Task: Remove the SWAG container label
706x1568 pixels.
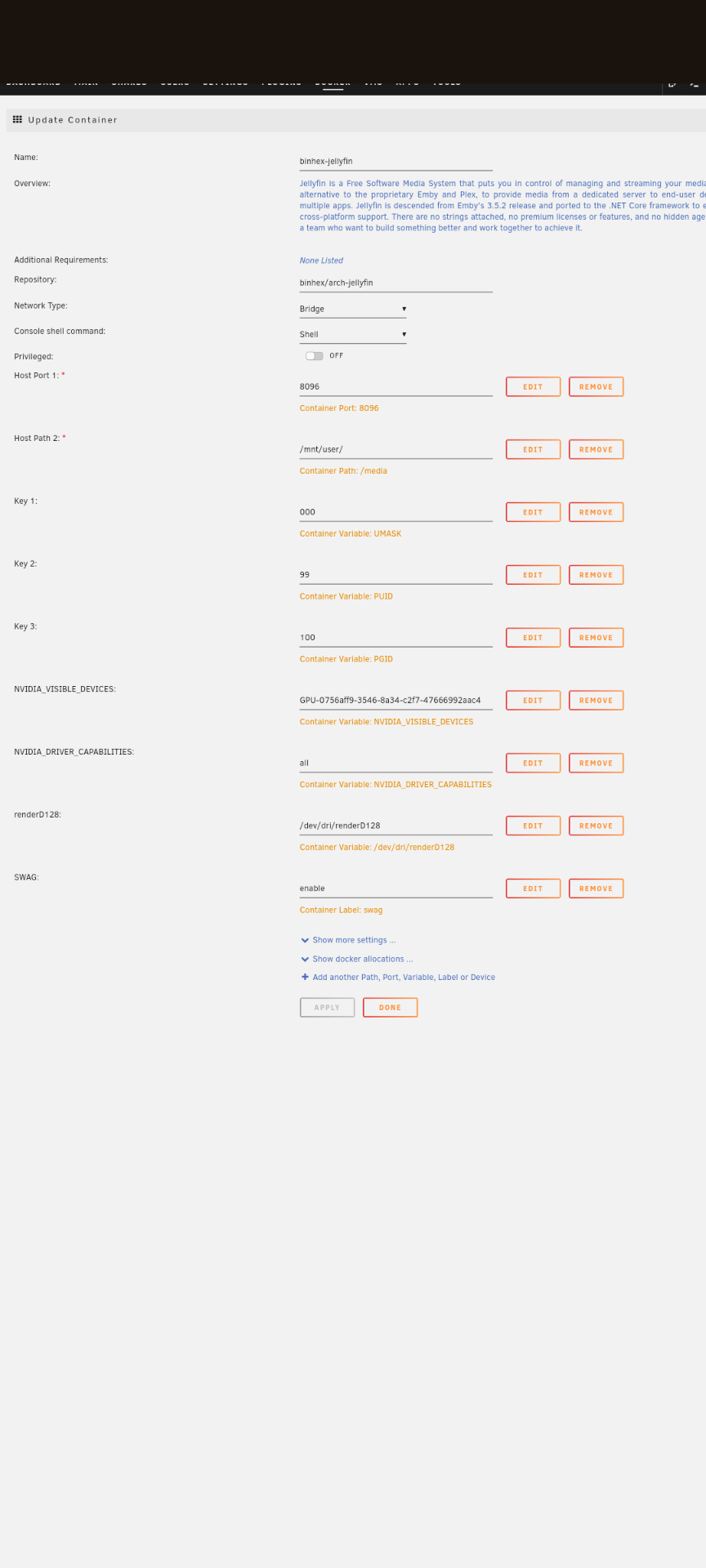Action: coord(596,888)
